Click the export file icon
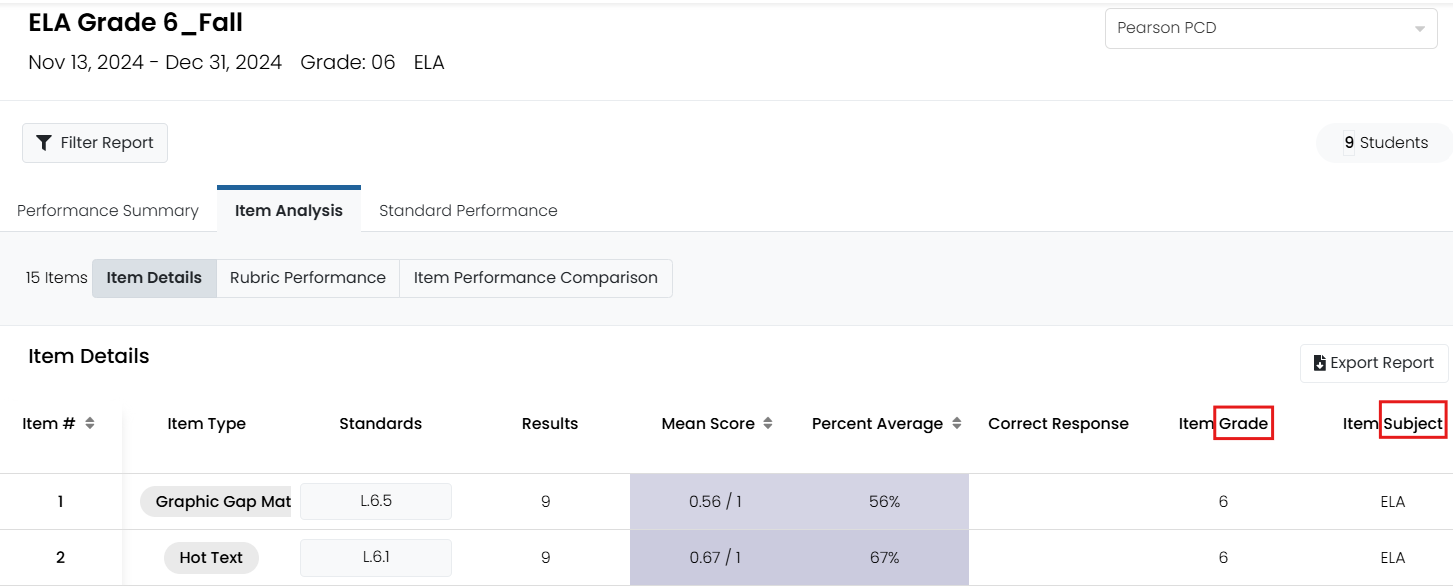This screenshot has width=1453, height=586. click(1320, 363)
